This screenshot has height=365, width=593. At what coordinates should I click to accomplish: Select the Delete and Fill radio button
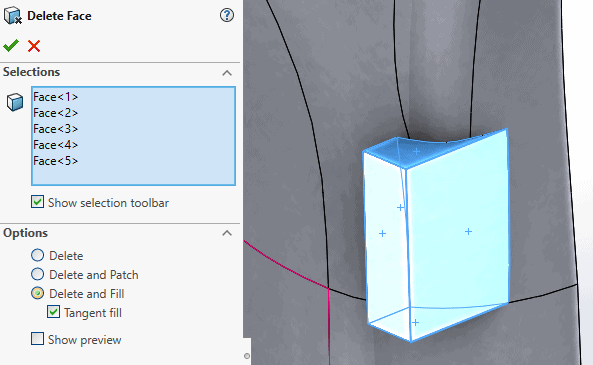(x=37, y=293)
